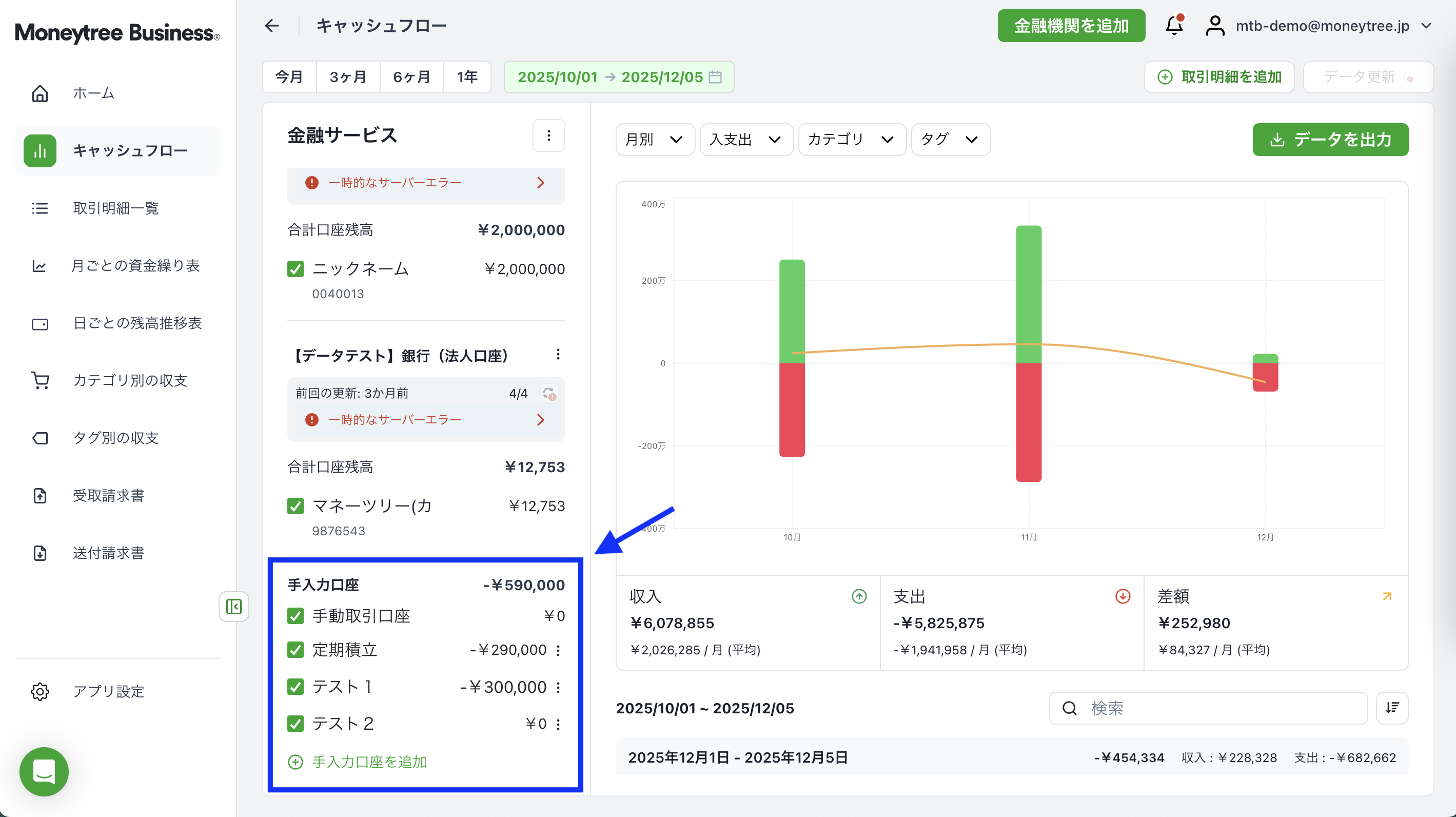The width and height of the screenshot is (1456, 817).
Task: Open 定期積立 account options menu
Action: [558, 650]
